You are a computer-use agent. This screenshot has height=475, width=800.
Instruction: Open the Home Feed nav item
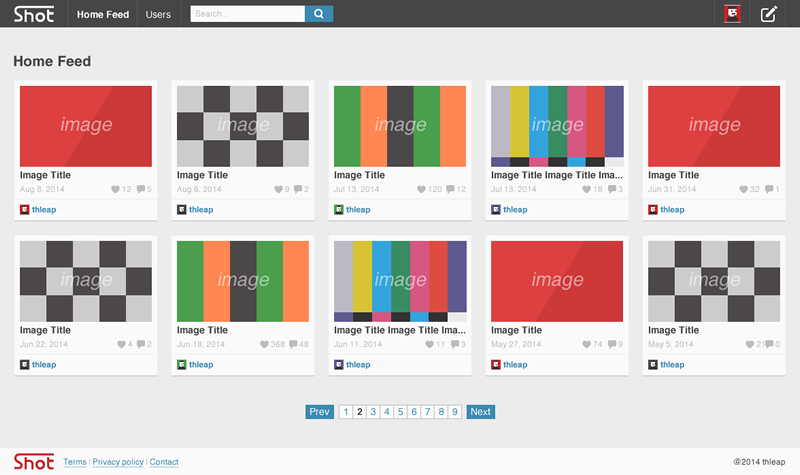(103, 14)
